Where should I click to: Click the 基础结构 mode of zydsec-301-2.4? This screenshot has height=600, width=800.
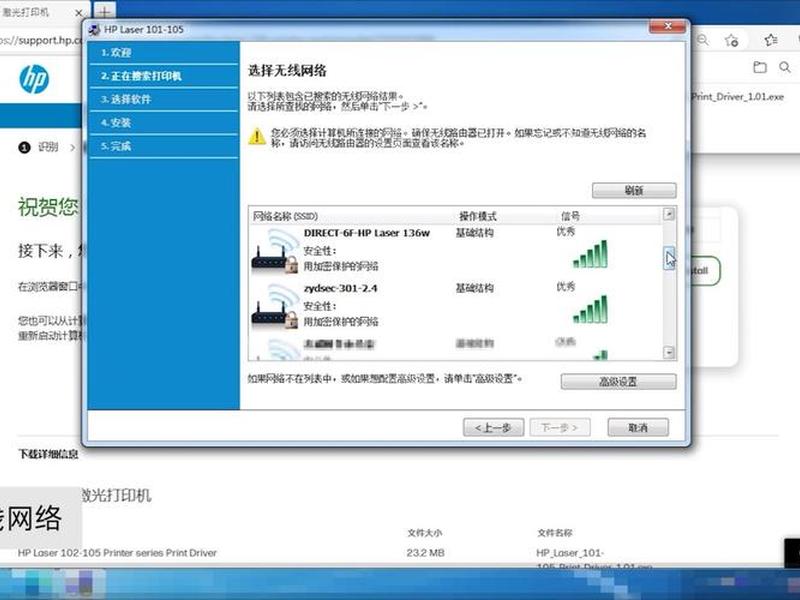pos(474,288)
